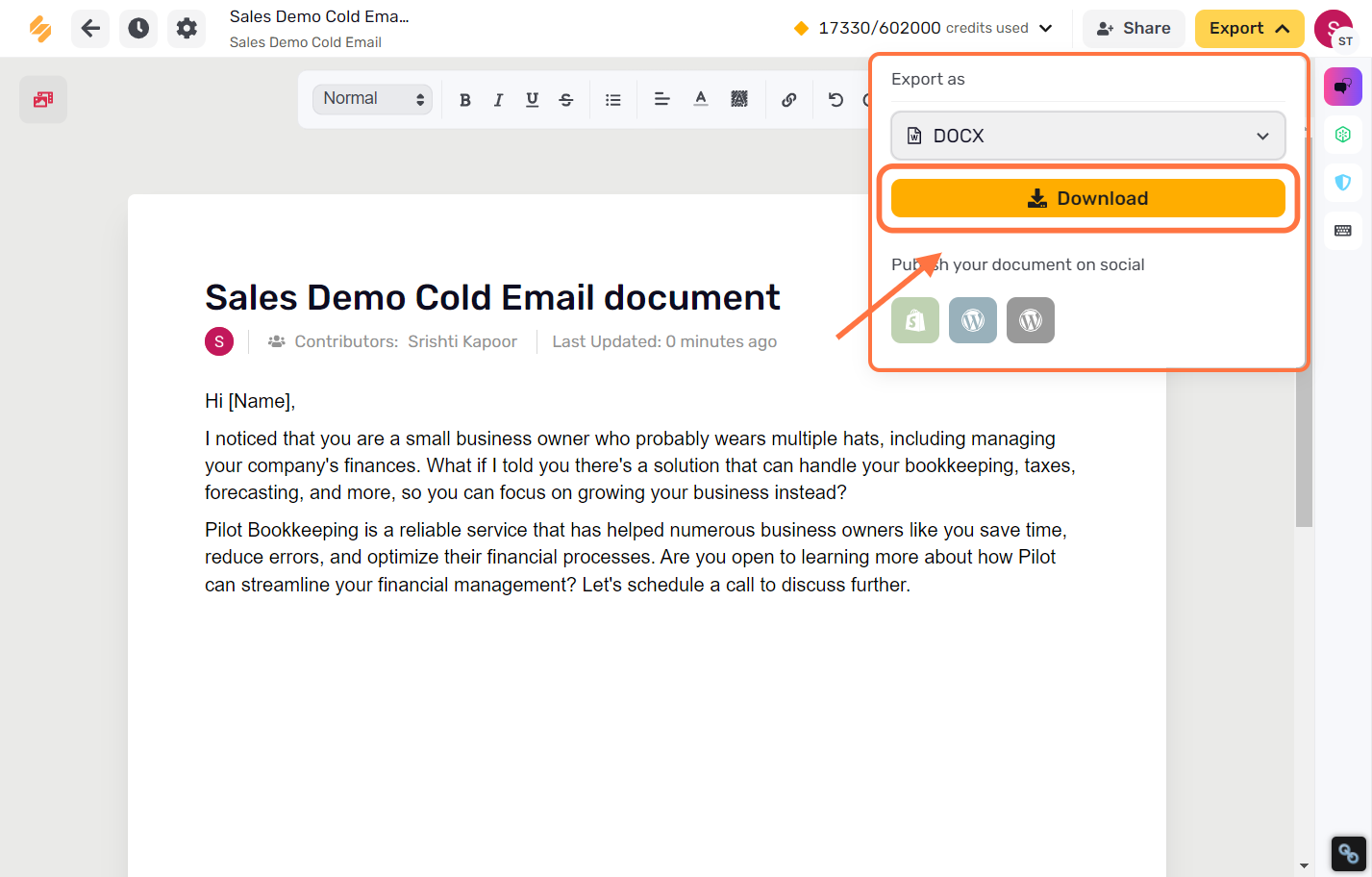
Task: Undo the last edit
Action: 836,100
